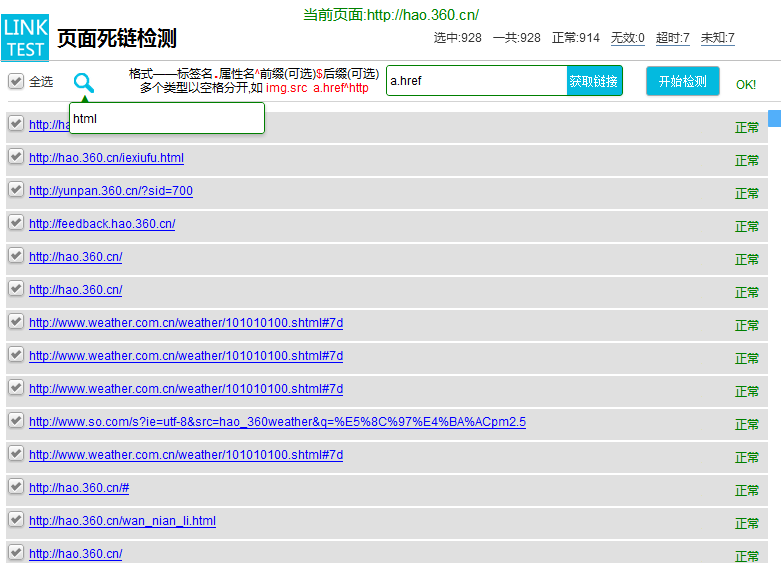Click the magnifier search icon
This screenshot has height=573, width=781.
pyautogui.click(x=84, y=83)
